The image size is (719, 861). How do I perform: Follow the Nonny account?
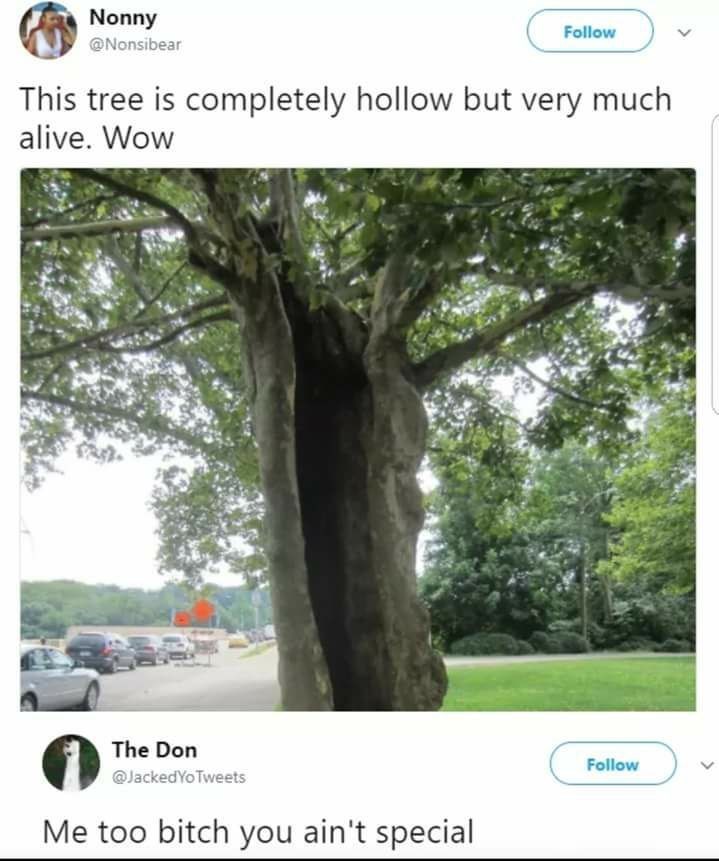click(x=590, y=31)
